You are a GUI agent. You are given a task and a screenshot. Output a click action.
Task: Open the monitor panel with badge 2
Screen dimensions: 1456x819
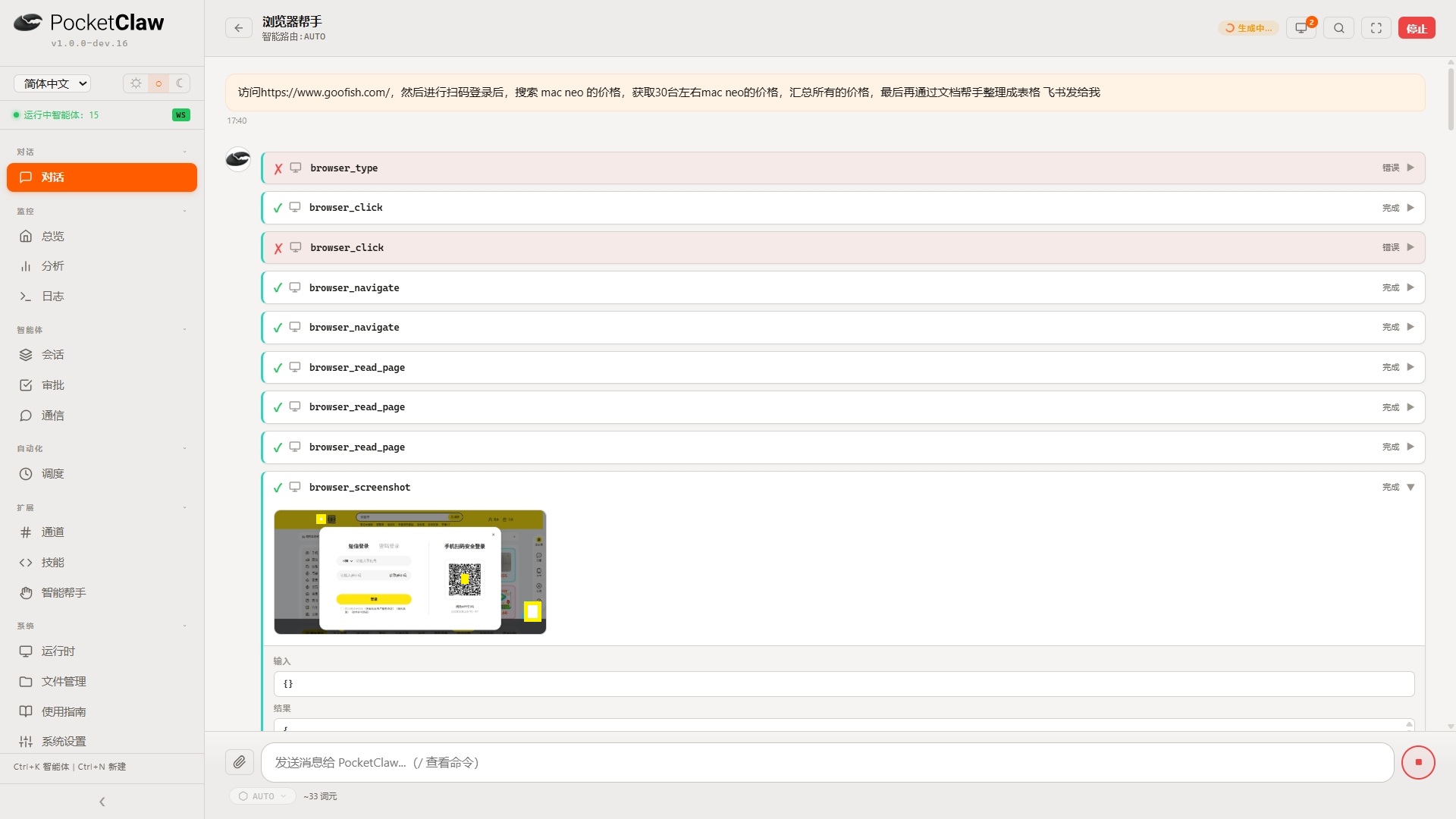coord(1301,28)
